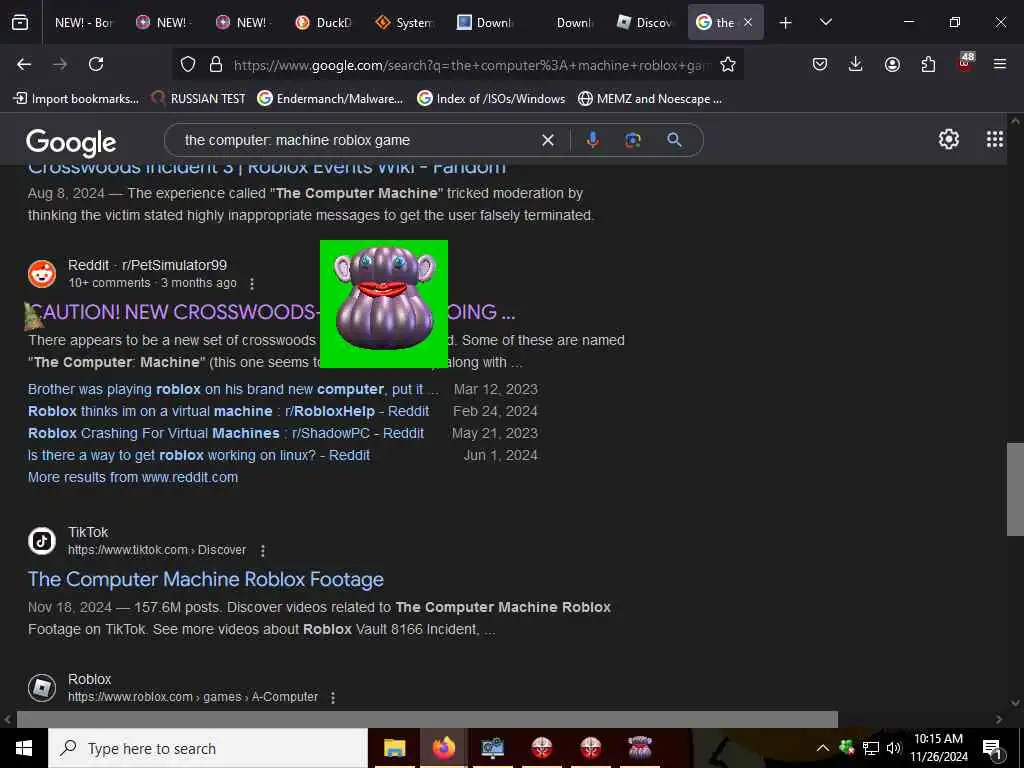Open 'The Computer Machine Roblox Footage' result
This screenshot has width=1024, height=768.
[x=206, y=579]
